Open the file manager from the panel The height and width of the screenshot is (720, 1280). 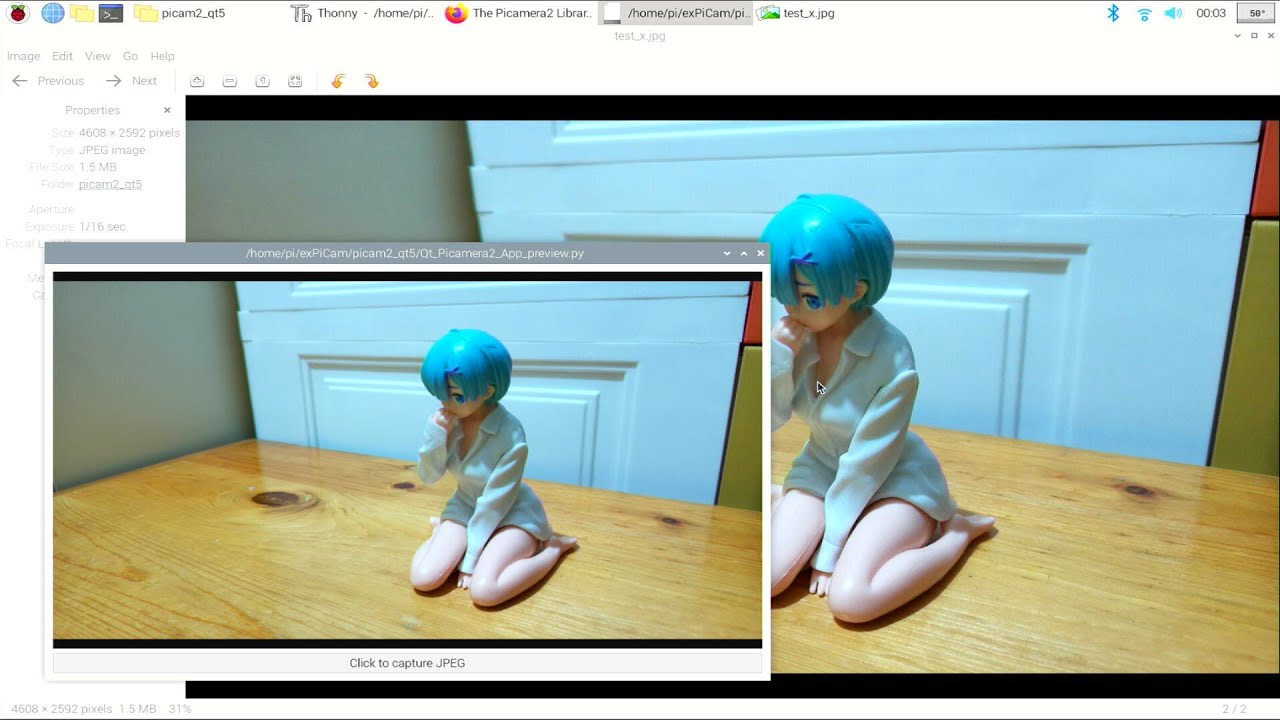coord(82,13)
